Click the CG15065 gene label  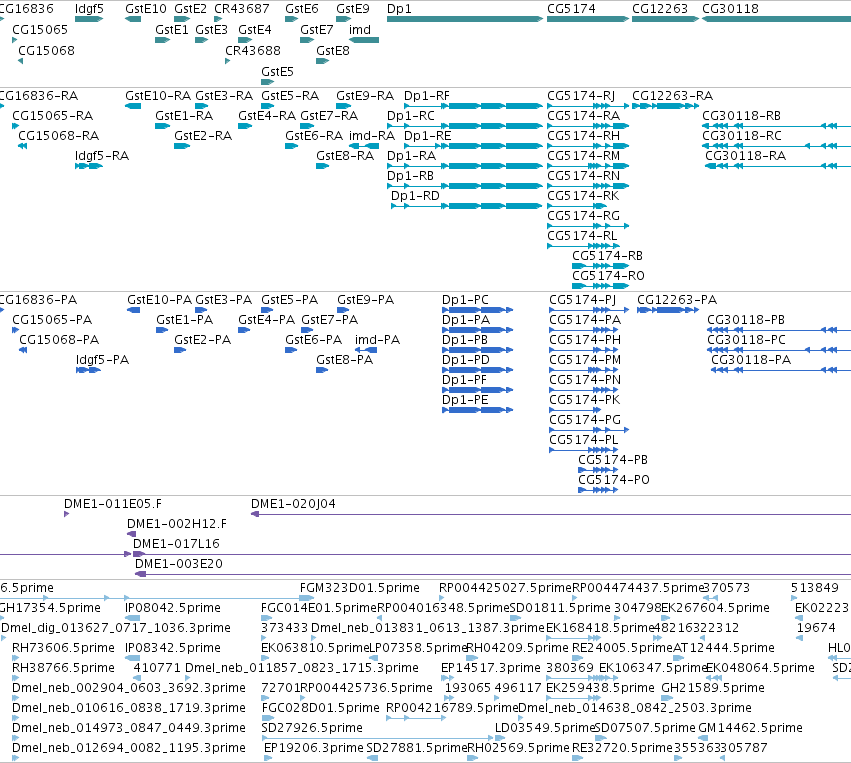pos(40,29)
